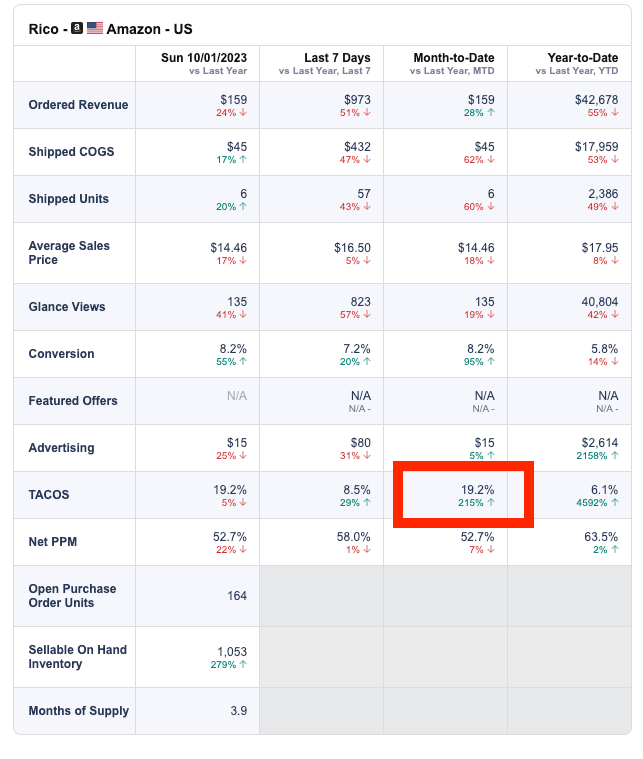
Task: Click the 164 Open Purchase Order Units value
Action: 236,595
